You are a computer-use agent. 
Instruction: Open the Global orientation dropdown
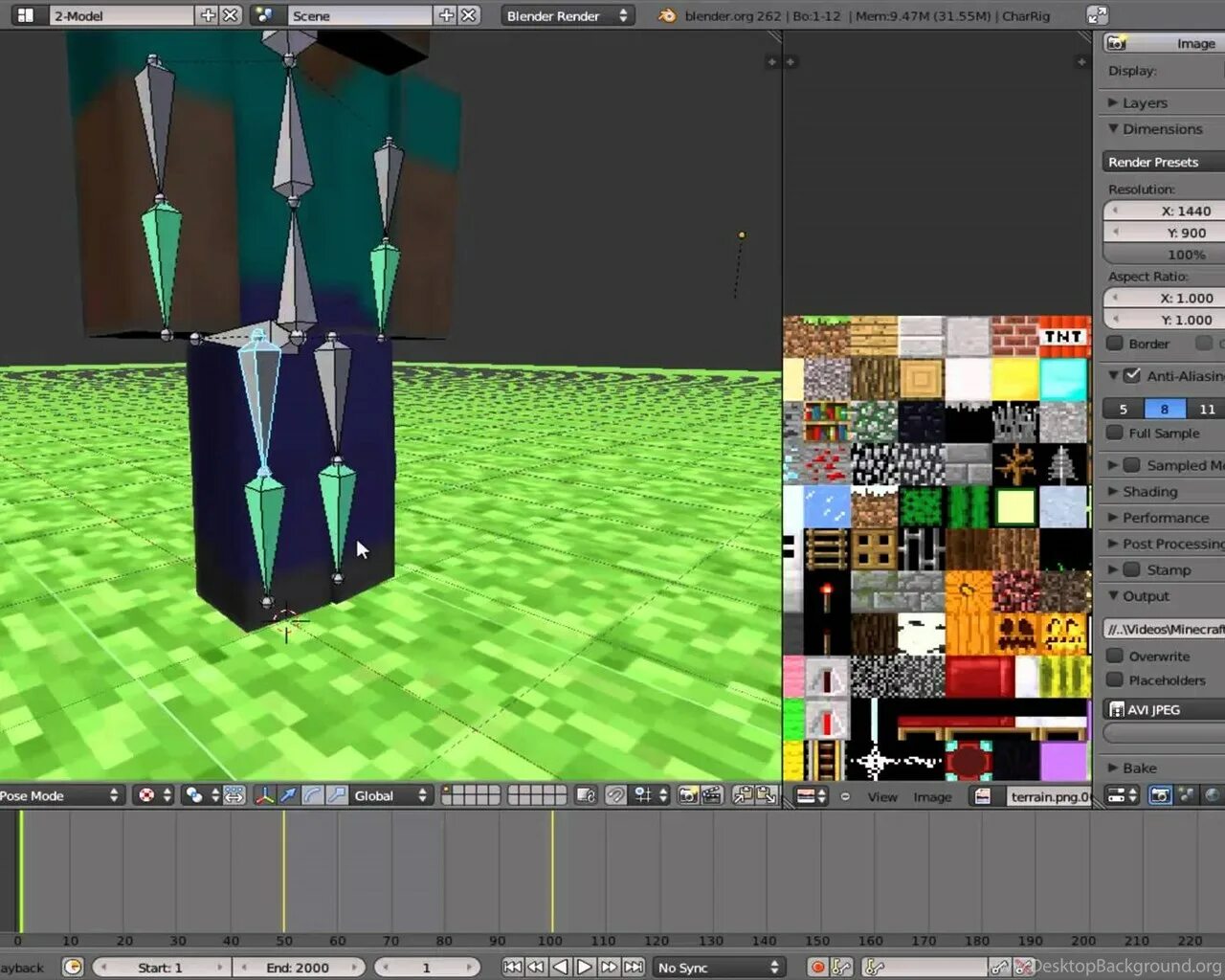point(391,795)
